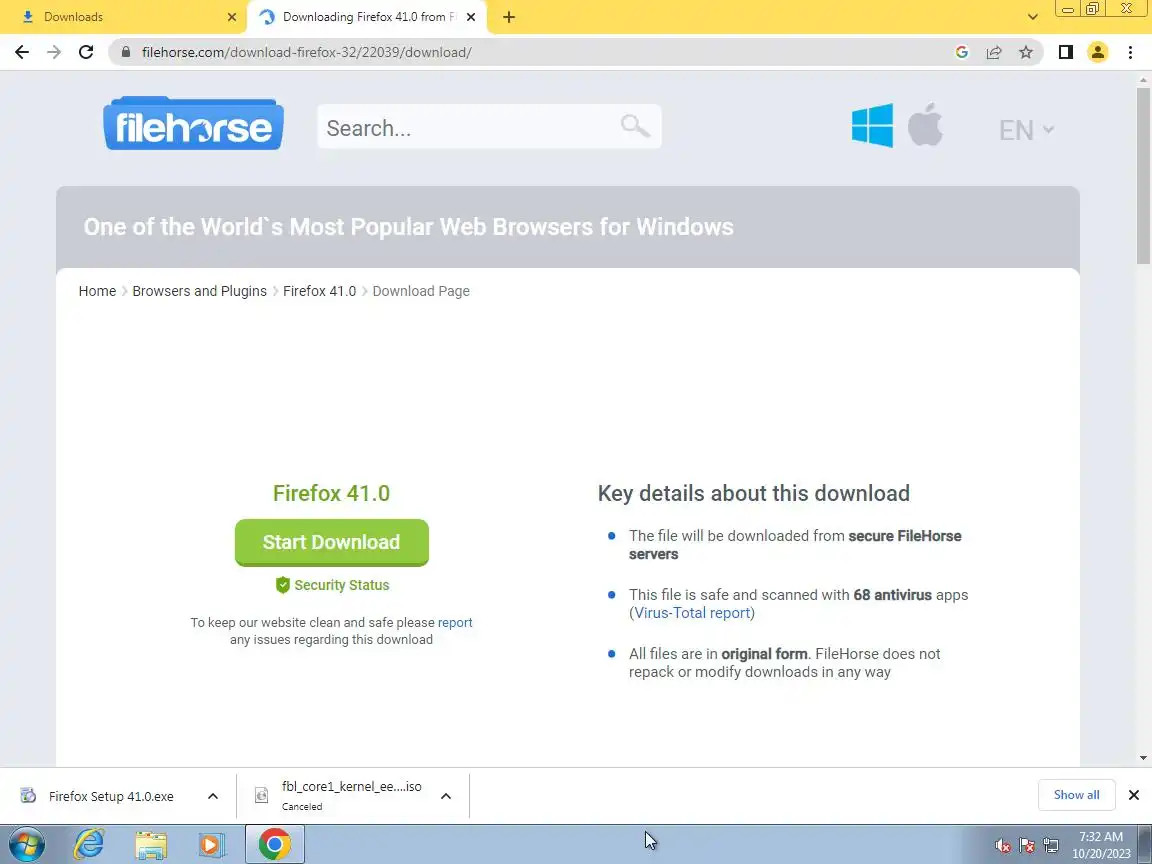The image size is (1152, 864).
Task: Open the Action Center flag icon
Action: (x=1027, y=846)
